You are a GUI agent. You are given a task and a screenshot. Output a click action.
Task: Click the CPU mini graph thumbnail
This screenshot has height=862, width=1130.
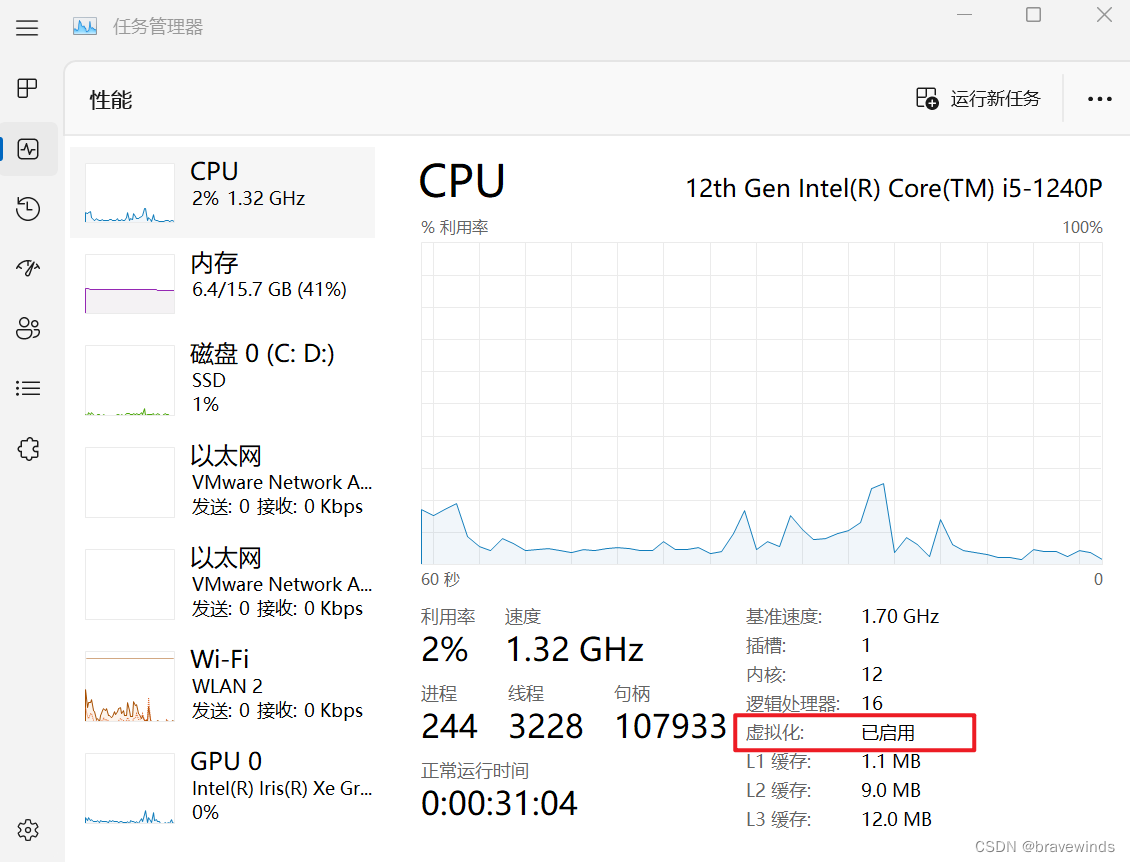[130, 192]
